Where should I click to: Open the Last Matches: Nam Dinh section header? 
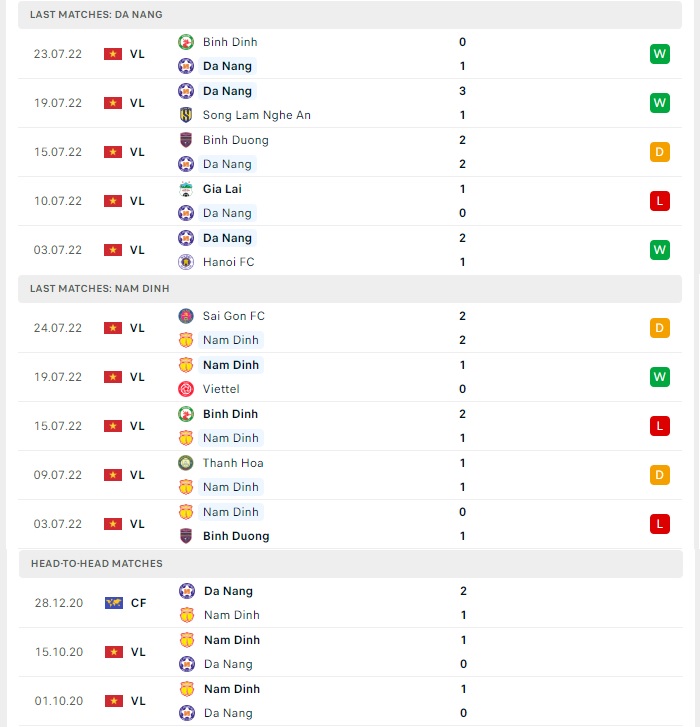[x=350, y=288]
